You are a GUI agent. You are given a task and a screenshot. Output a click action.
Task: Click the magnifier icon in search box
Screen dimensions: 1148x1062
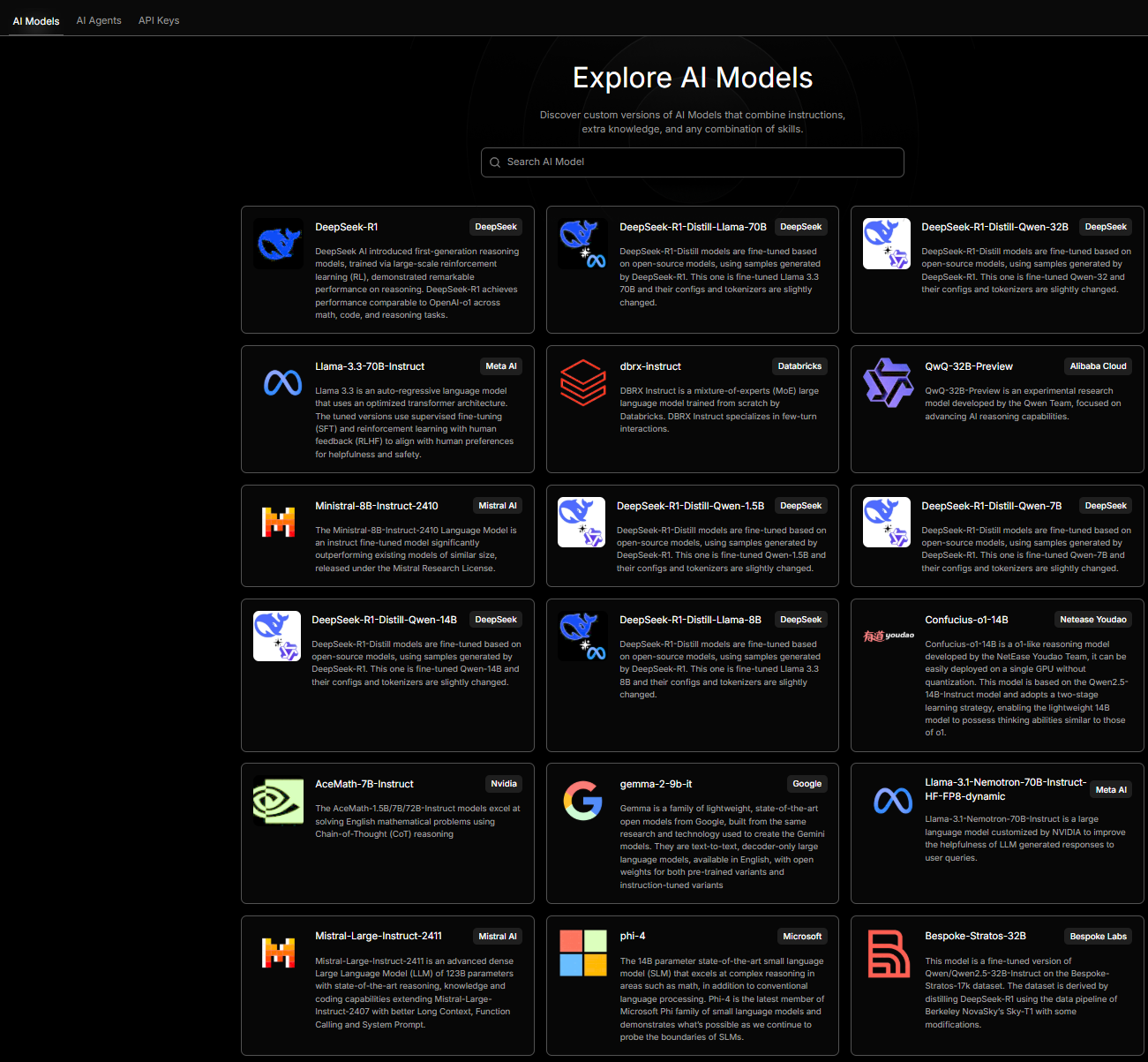point(495,162)
